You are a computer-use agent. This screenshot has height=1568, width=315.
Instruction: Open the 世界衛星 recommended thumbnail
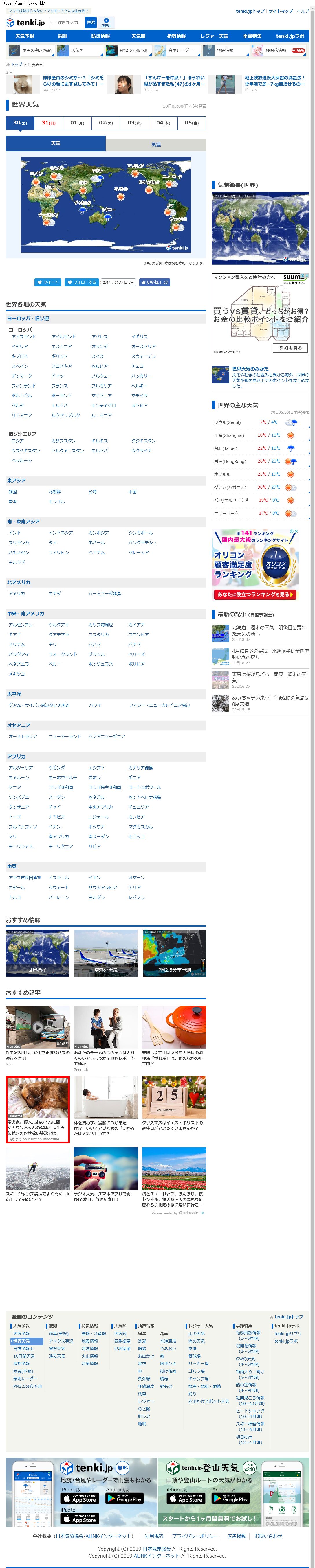pos(38,953)
